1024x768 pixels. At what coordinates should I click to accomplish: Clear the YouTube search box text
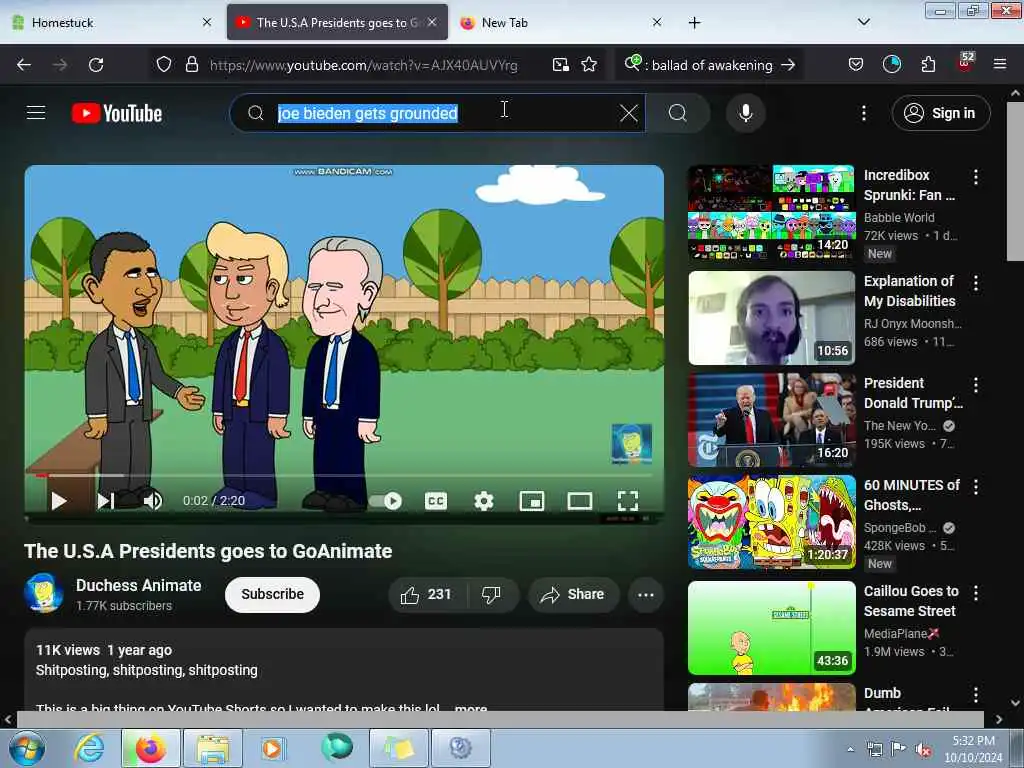coord(628,113)
